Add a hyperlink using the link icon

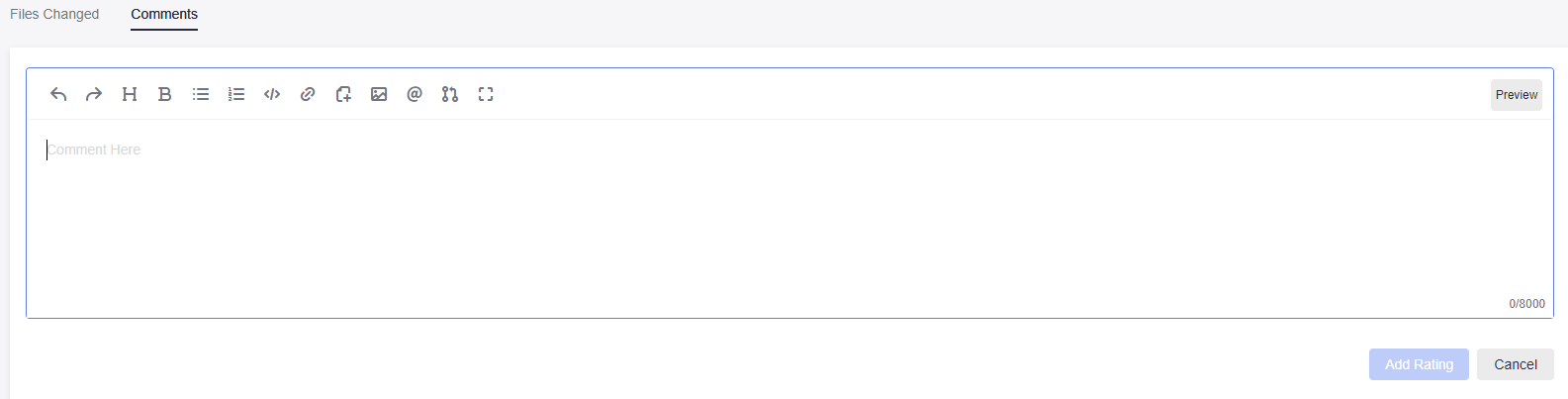click(308, 94)
